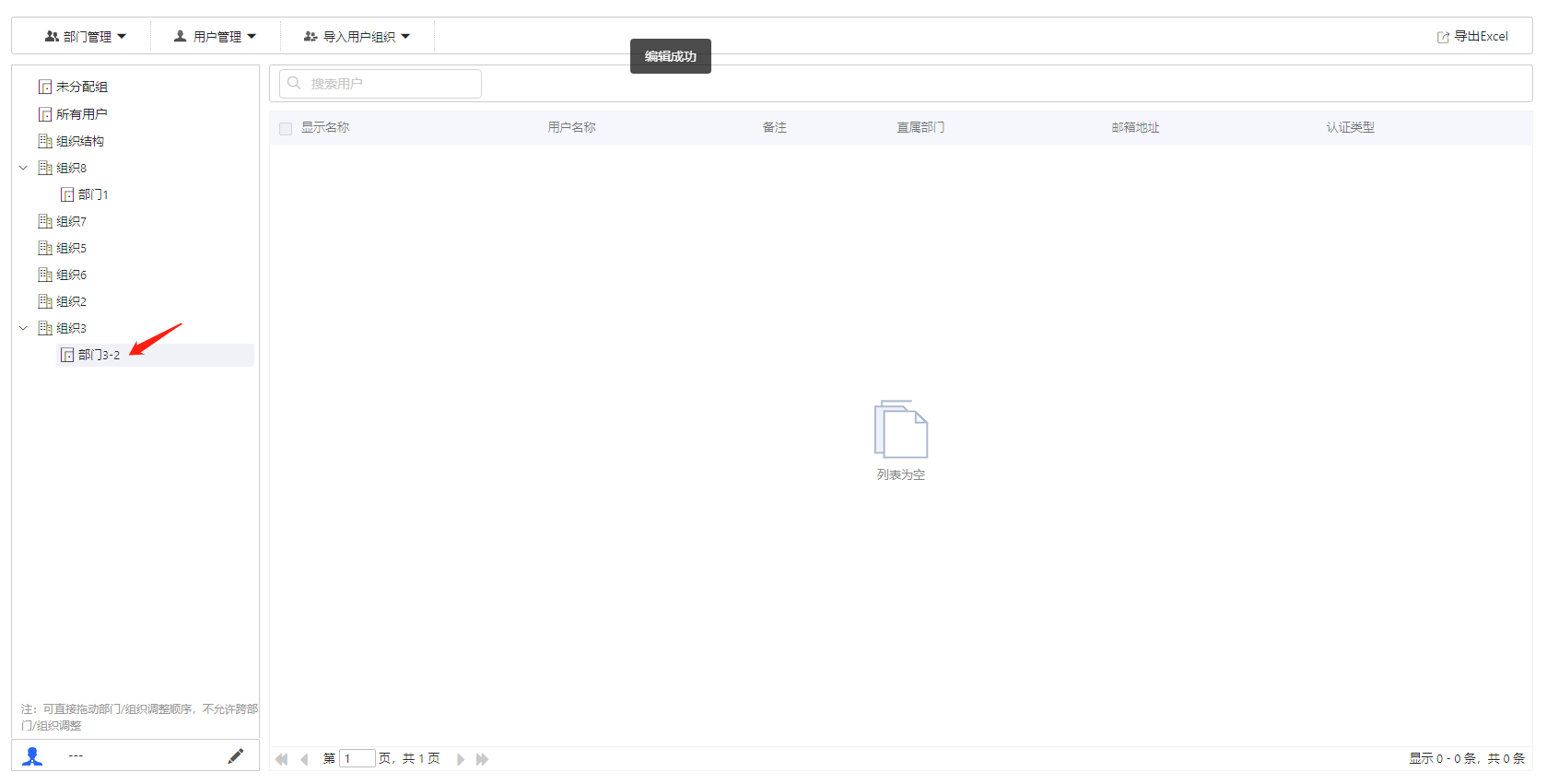Click the 备注 column header
The height and width of the screenshot is (784, 1547).
(x=774, y=127)
